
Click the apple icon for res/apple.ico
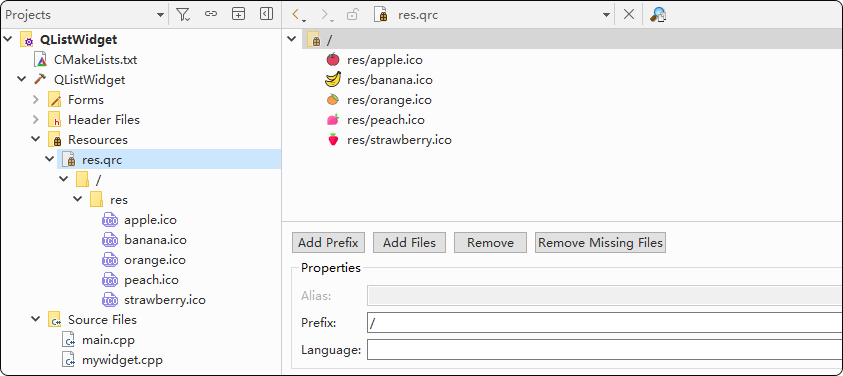333,59
